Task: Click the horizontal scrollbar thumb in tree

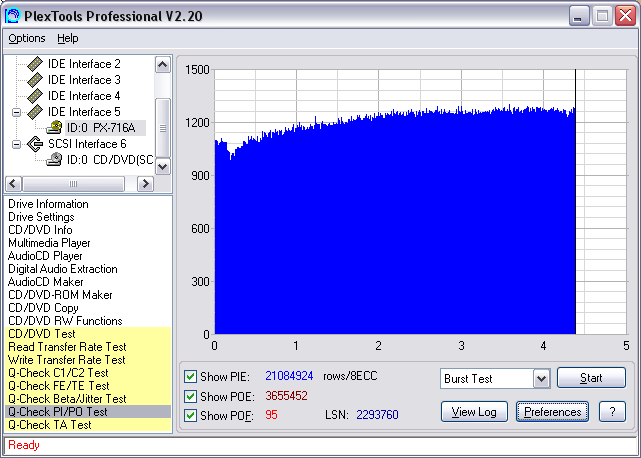Action: [x=74, y=184]
